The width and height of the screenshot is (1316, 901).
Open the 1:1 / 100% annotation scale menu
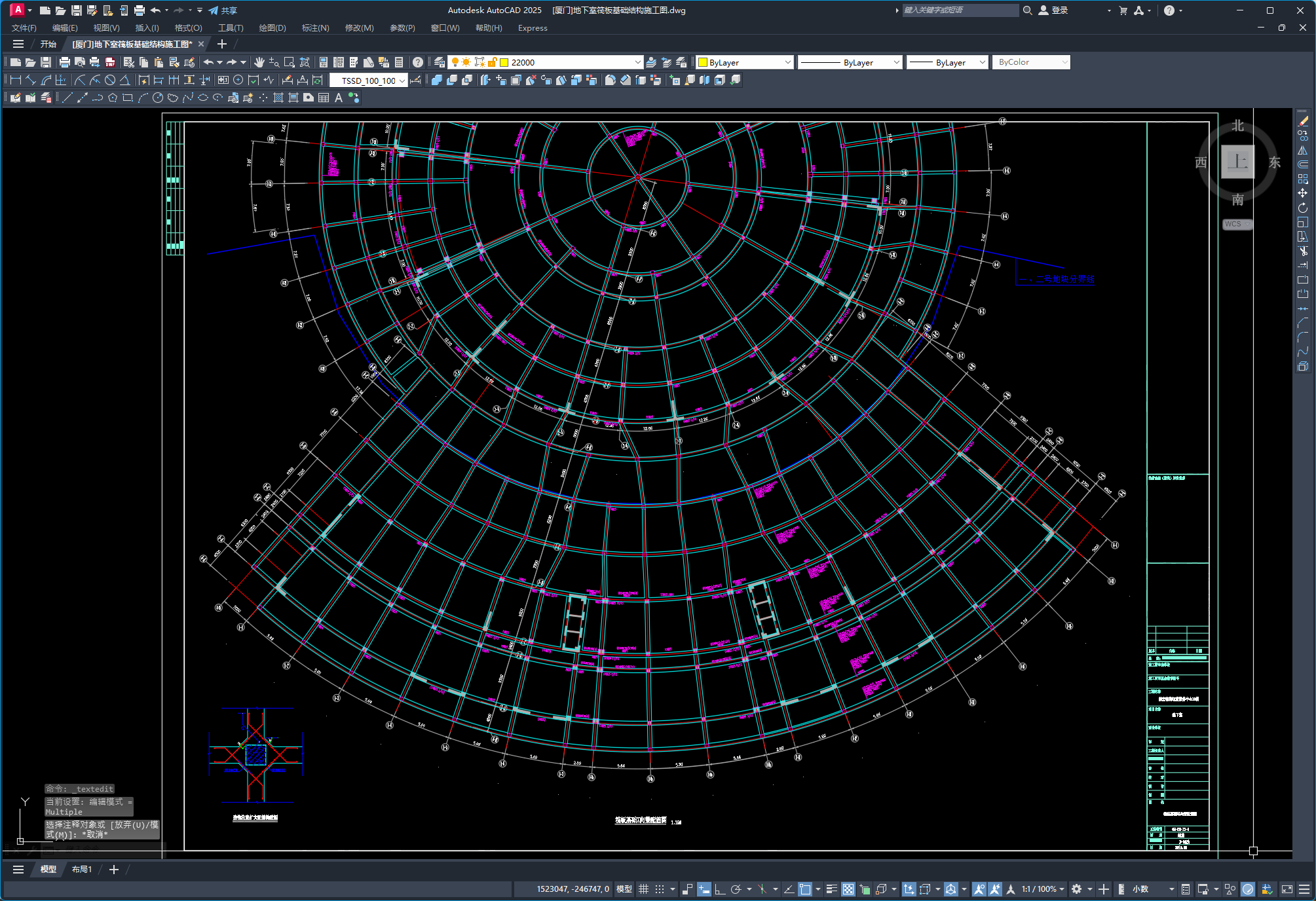click(x=1043, y=889)
